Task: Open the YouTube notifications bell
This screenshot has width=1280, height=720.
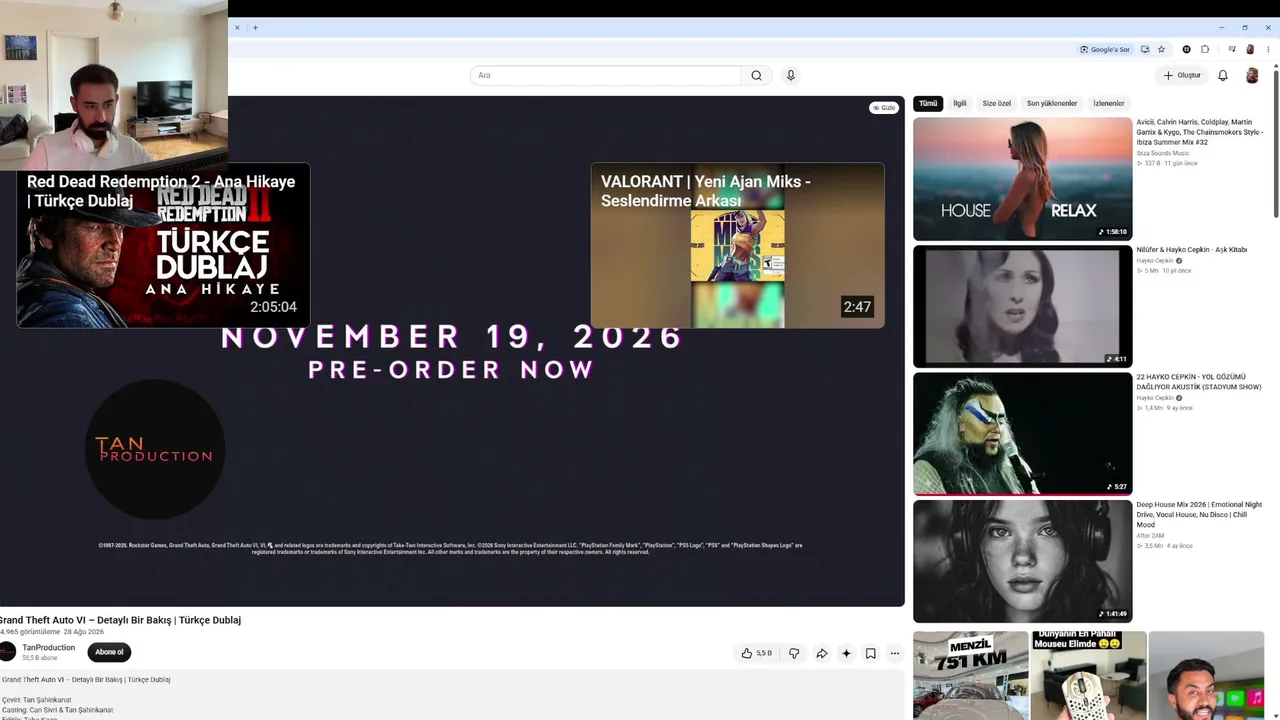Action: point(1222,75)
